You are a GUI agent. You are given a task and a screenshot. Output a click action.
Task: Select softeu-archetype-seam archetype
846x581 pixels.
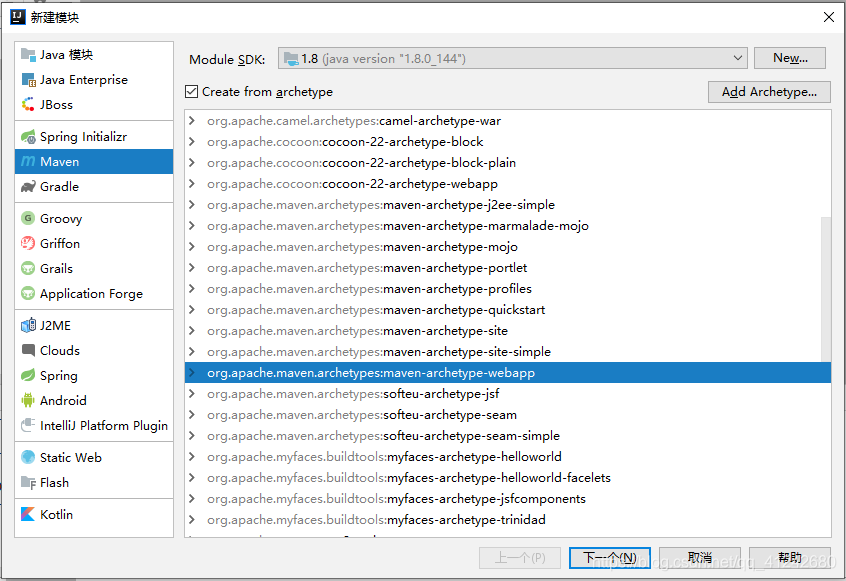(507, 415)
